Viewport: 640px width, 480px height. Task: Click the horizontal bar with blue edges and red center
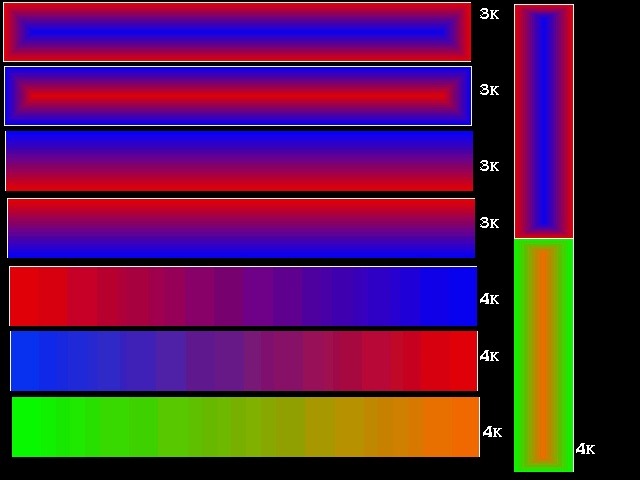[238, 96]
